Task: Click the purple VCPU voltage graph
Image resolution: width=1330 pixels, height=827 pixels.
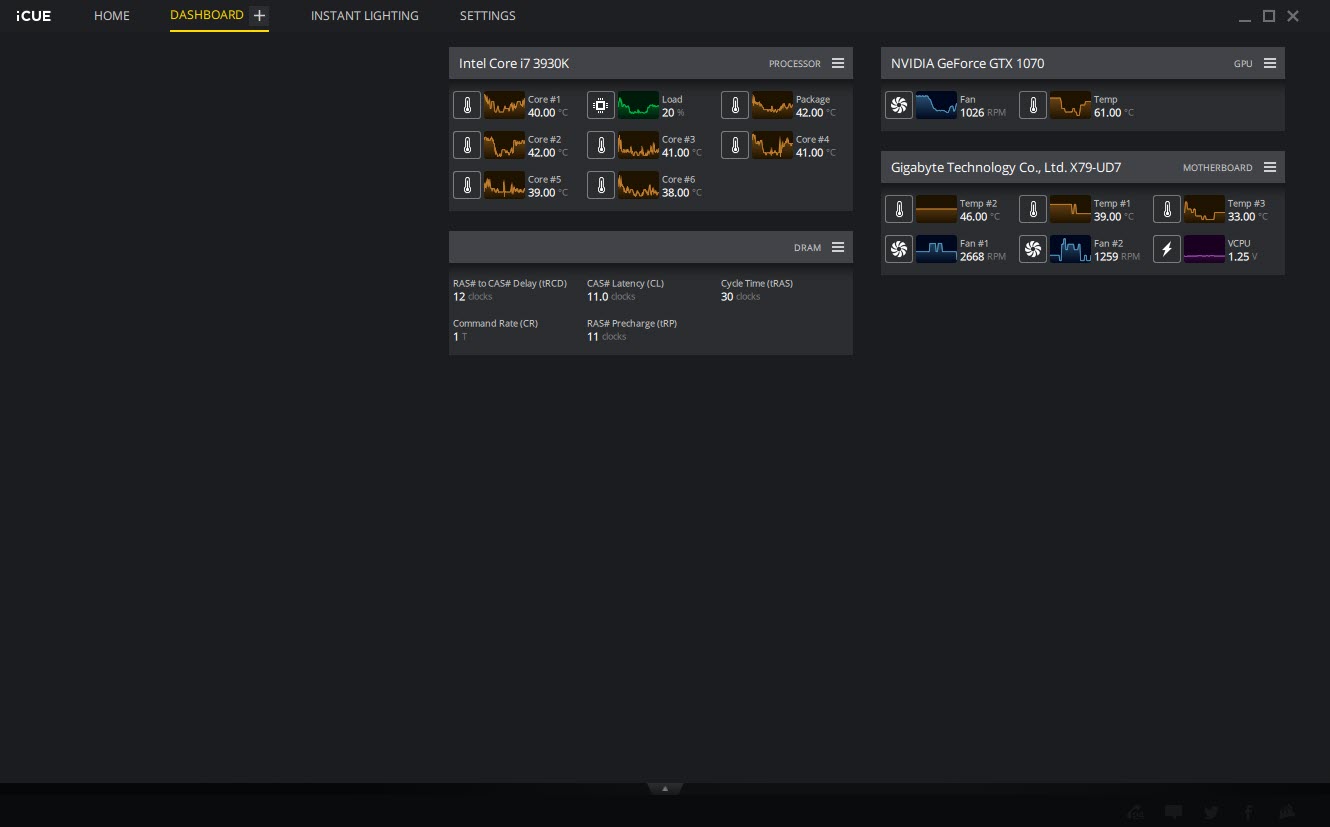Action: pyautogui.click(x=1204, y=249)
